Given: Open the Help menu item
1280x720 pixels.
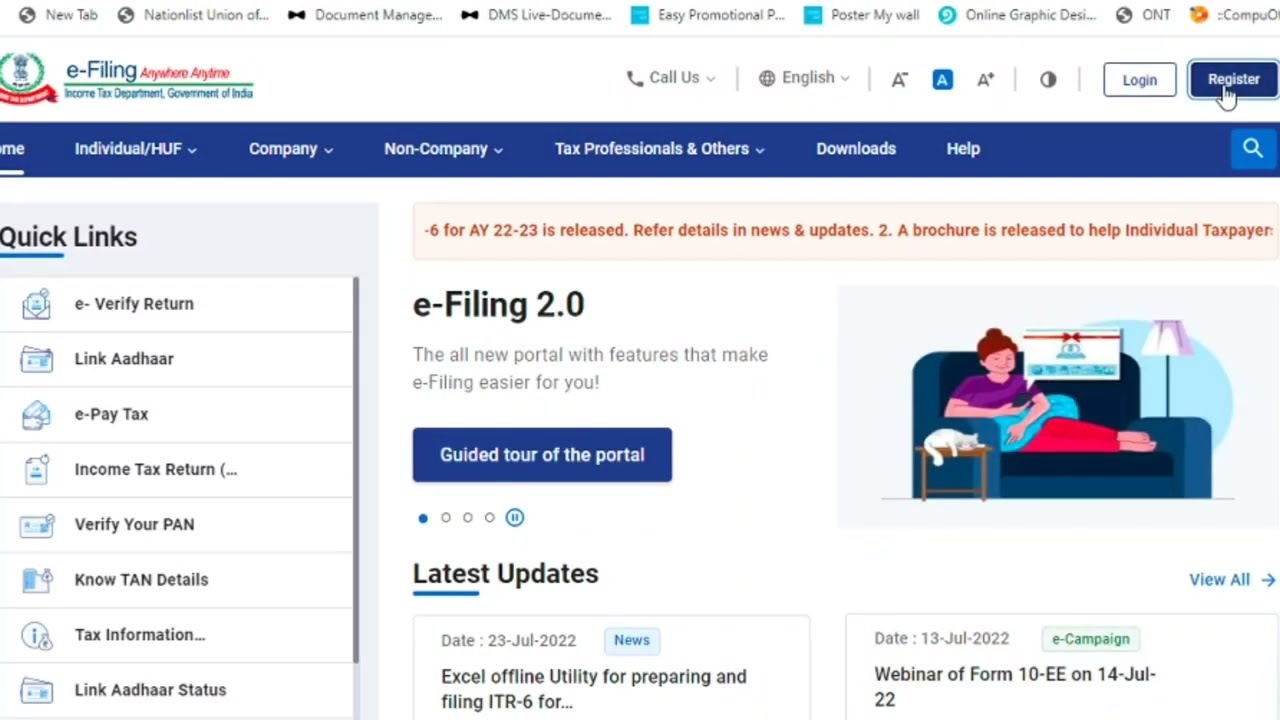Looking at the screenshot, I should point(963,149).
